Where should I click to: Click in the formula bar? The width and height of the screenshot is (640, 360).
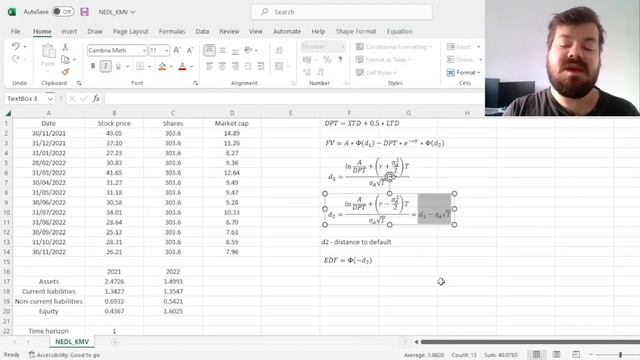click(x=294, y=98)
